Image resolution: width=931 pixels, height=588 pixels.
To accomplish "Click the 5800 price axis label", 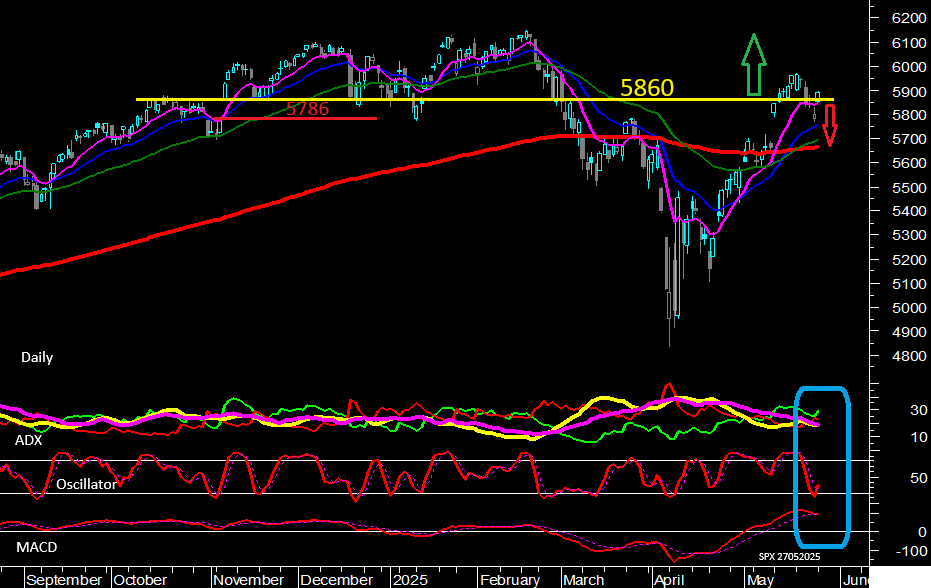I will coord(908,115).
